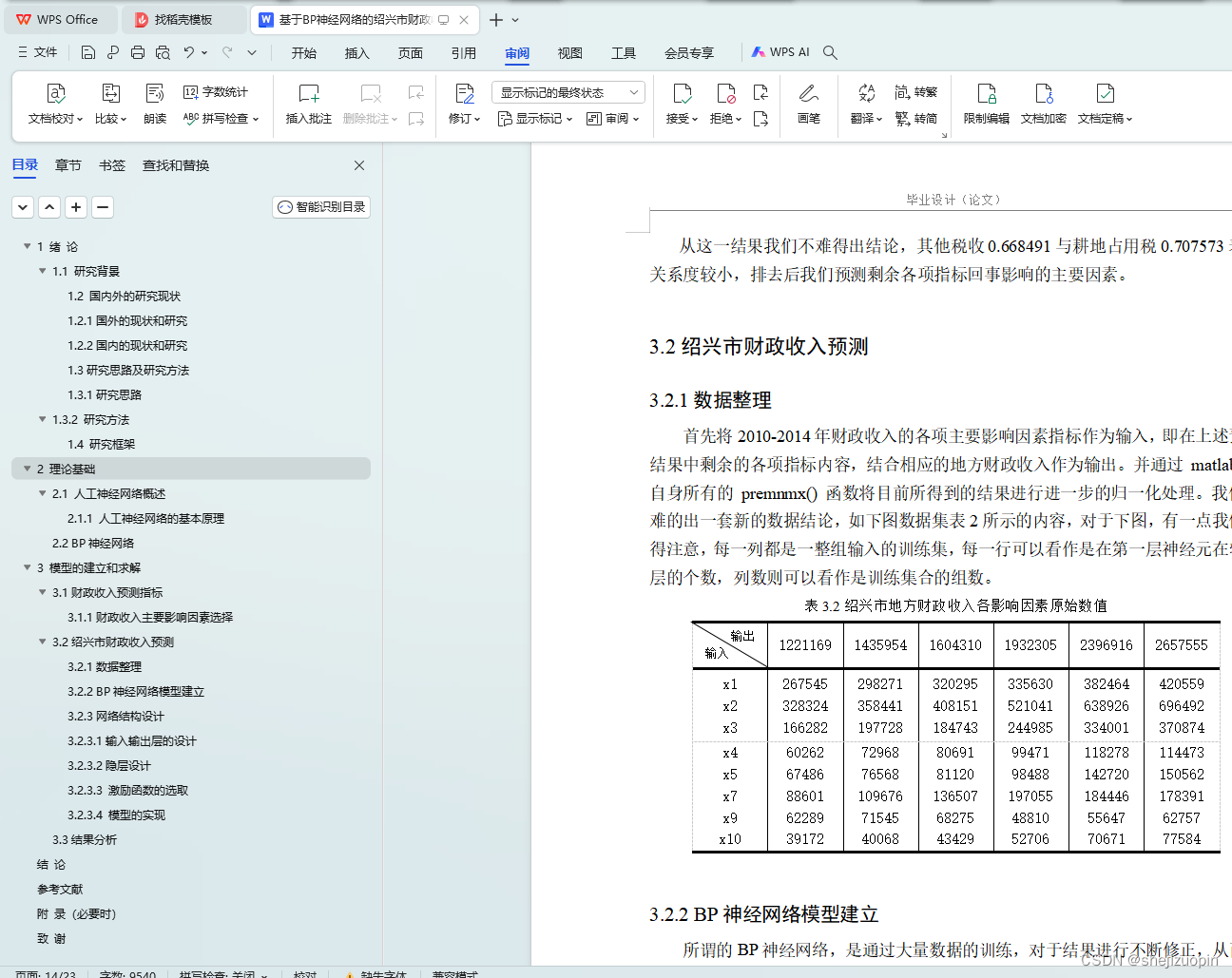The height and width of the screenshot is (978, 1232).
Task: Click 智能识别目录 button
Action: pos(321,207)
